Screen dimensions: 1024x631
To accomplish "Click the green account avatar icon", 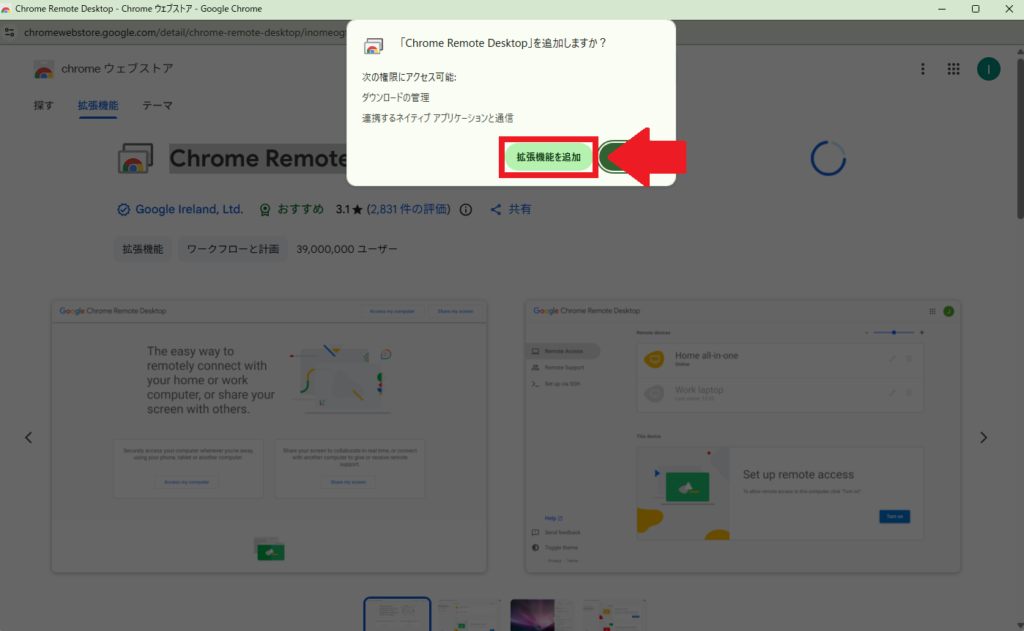I will 988,69.
